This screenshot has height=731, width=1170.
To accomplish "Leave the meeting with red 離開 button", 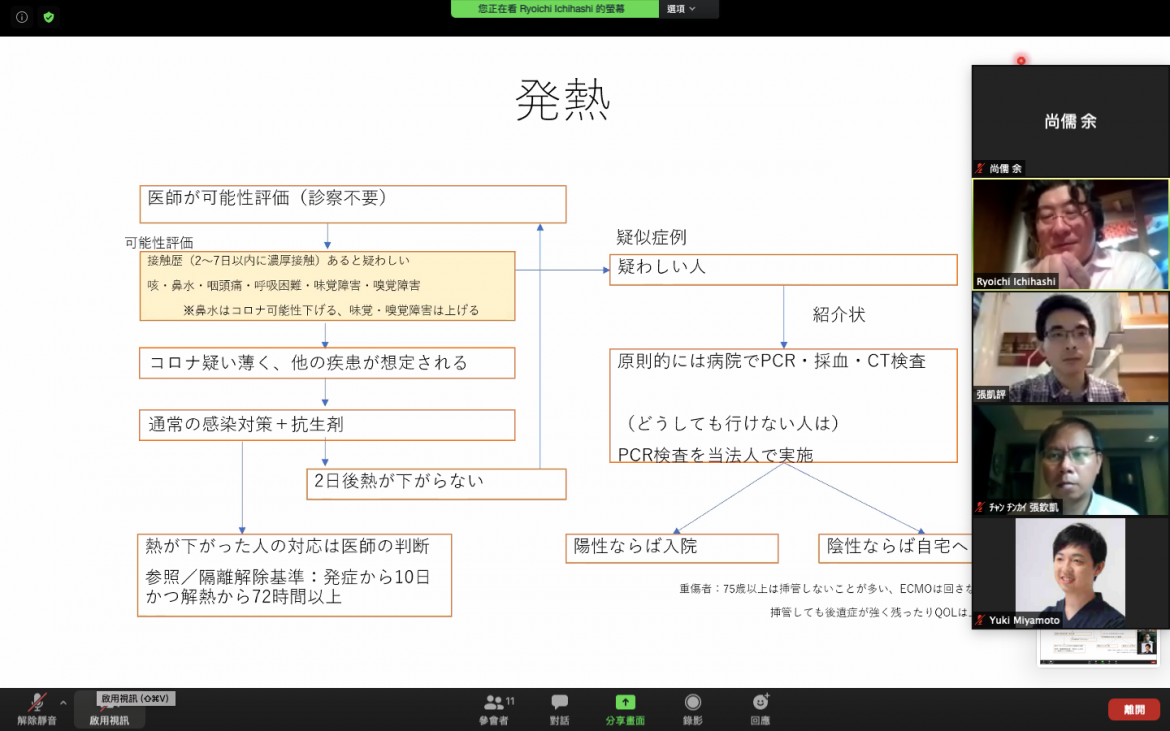I will [1133, 709].
